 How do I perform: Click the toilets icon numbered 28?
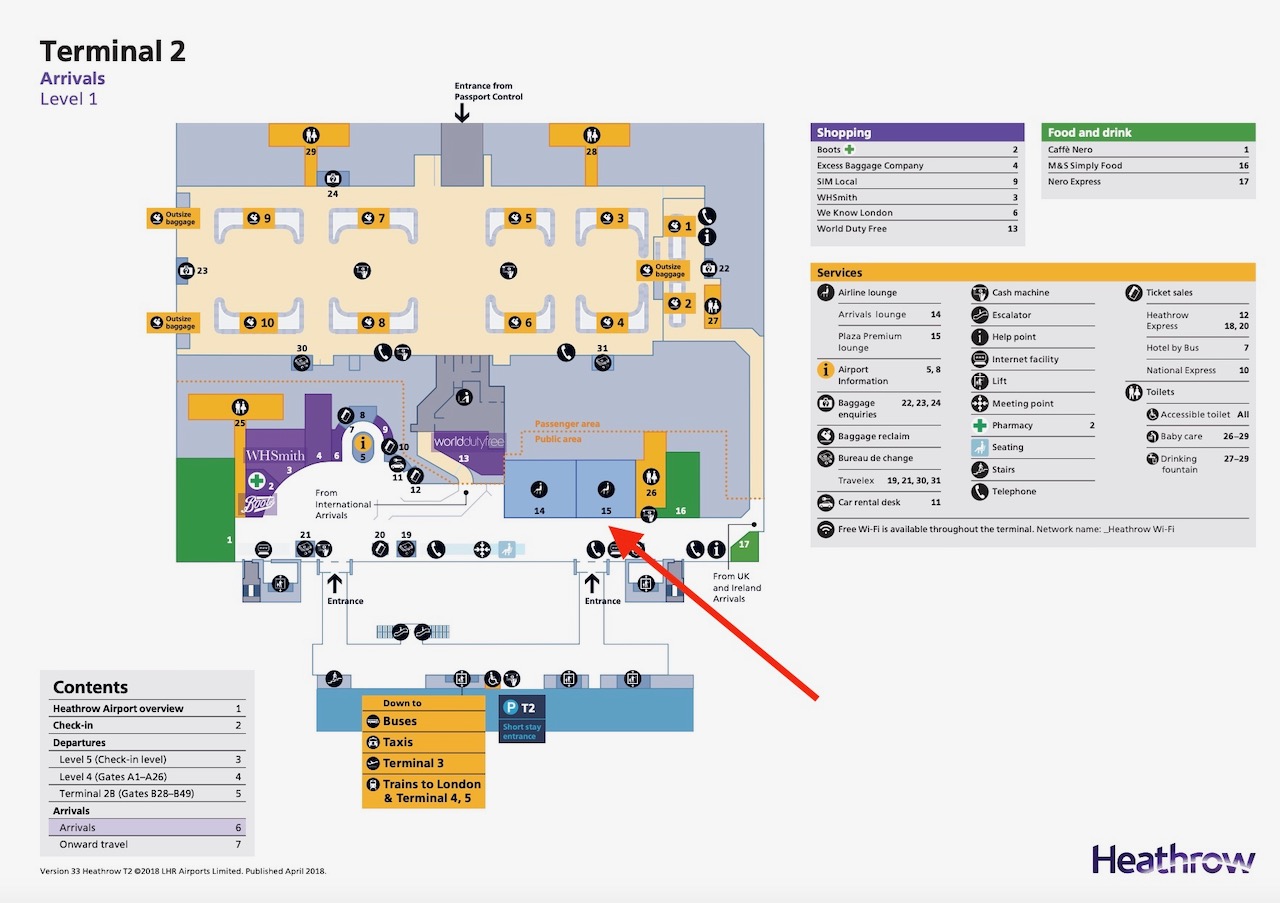click(x=590, y=135)
